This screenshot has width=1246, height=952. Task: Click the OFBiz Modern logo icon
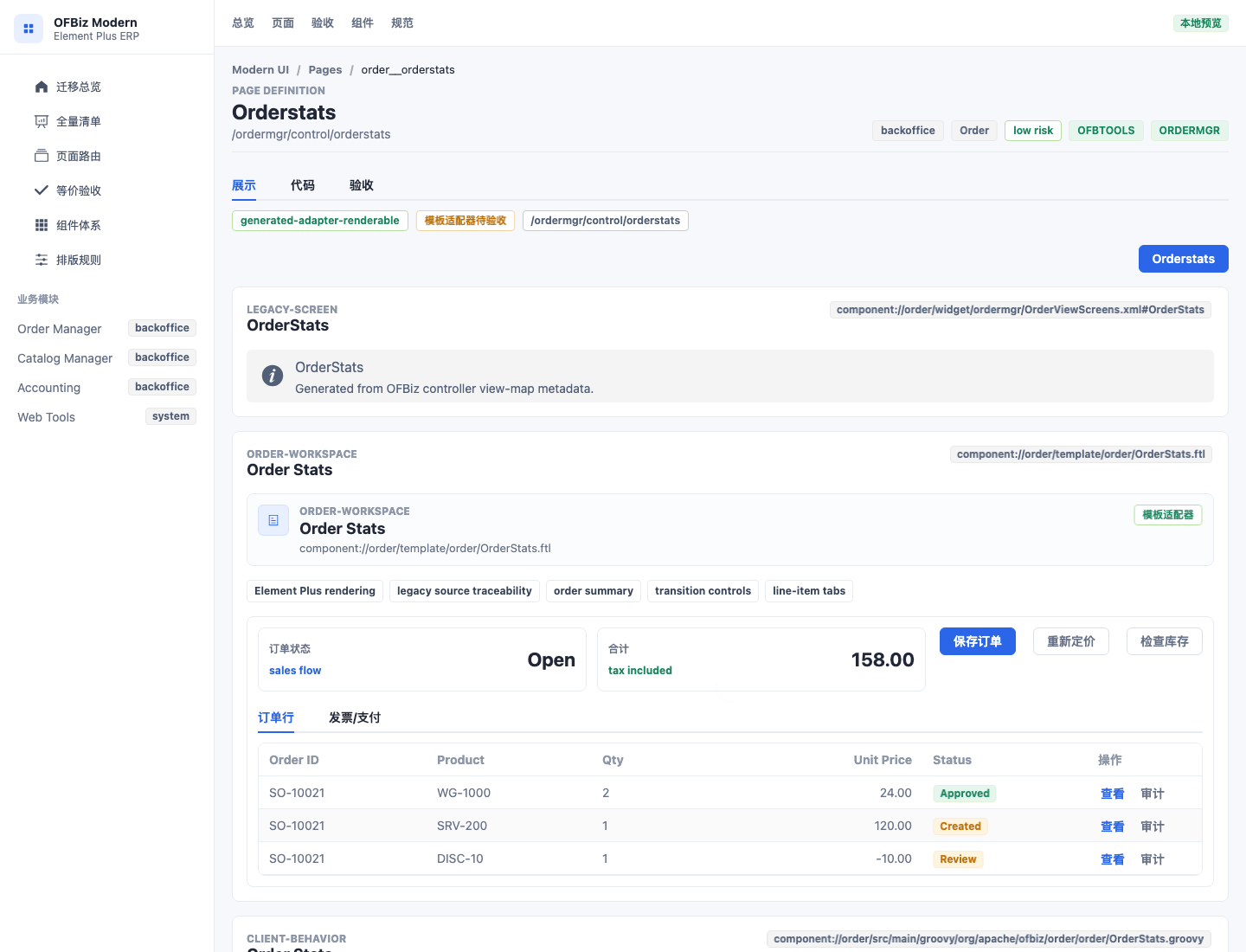[x=29, y=29]
